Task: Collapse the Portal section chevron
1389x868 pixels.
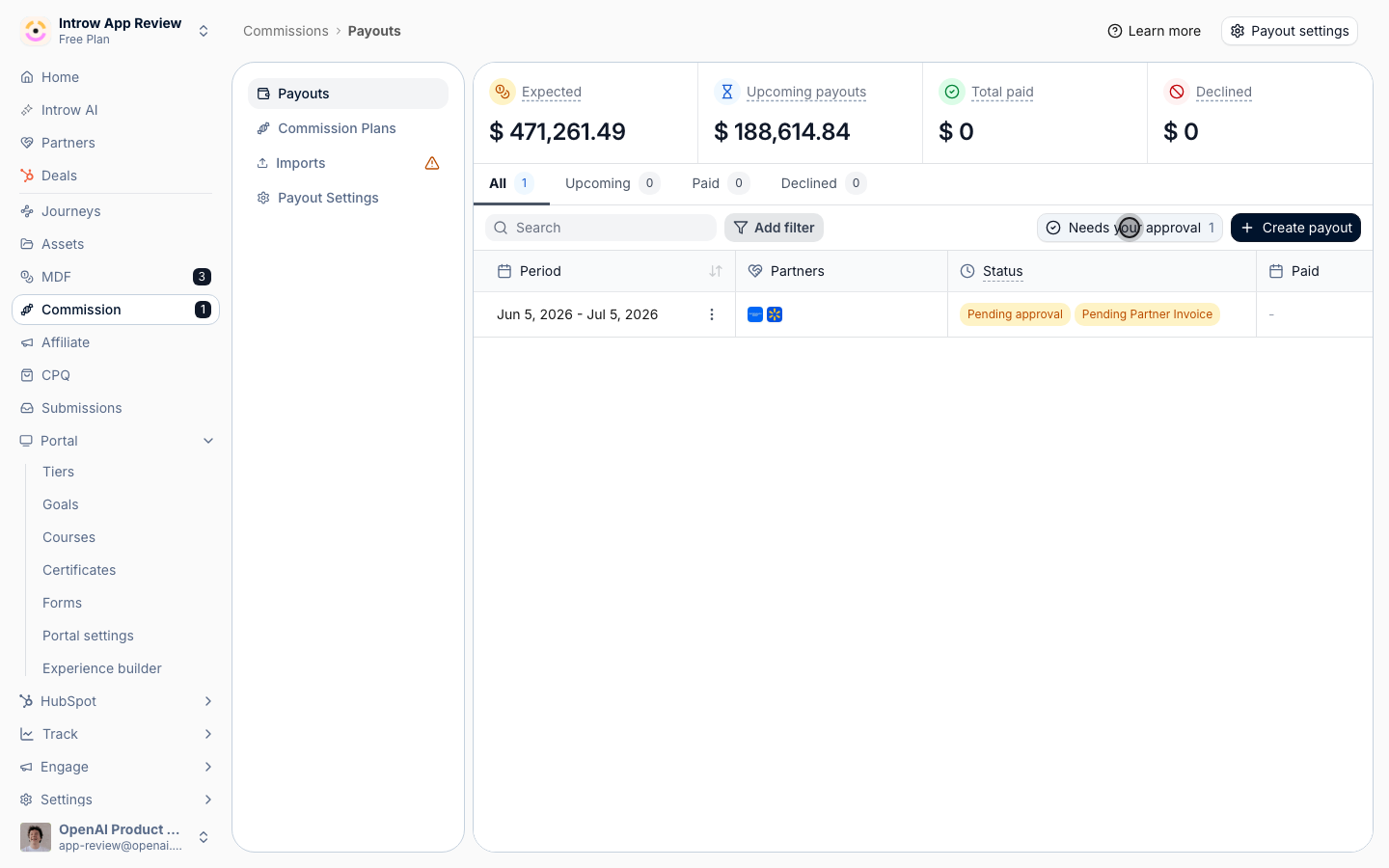Action: pyautogui.click(x=208, y=441)
